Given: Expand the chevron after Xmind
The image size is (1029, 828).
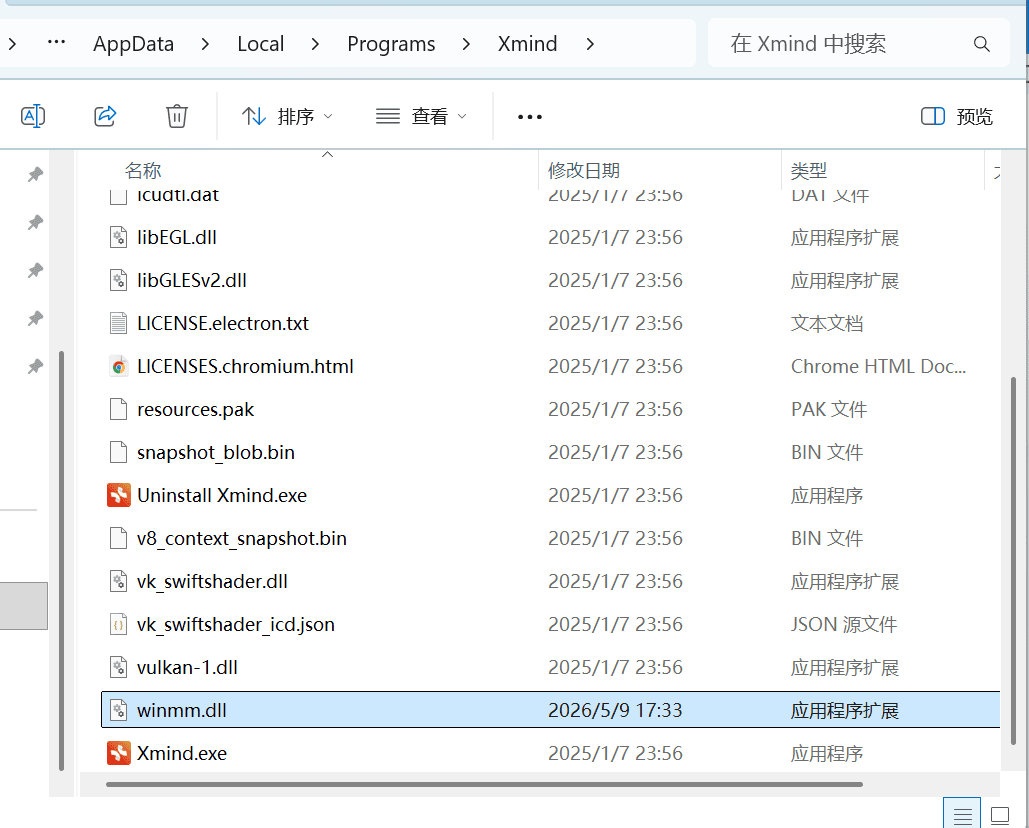Looking at the screenshot, I should point(590,44).
